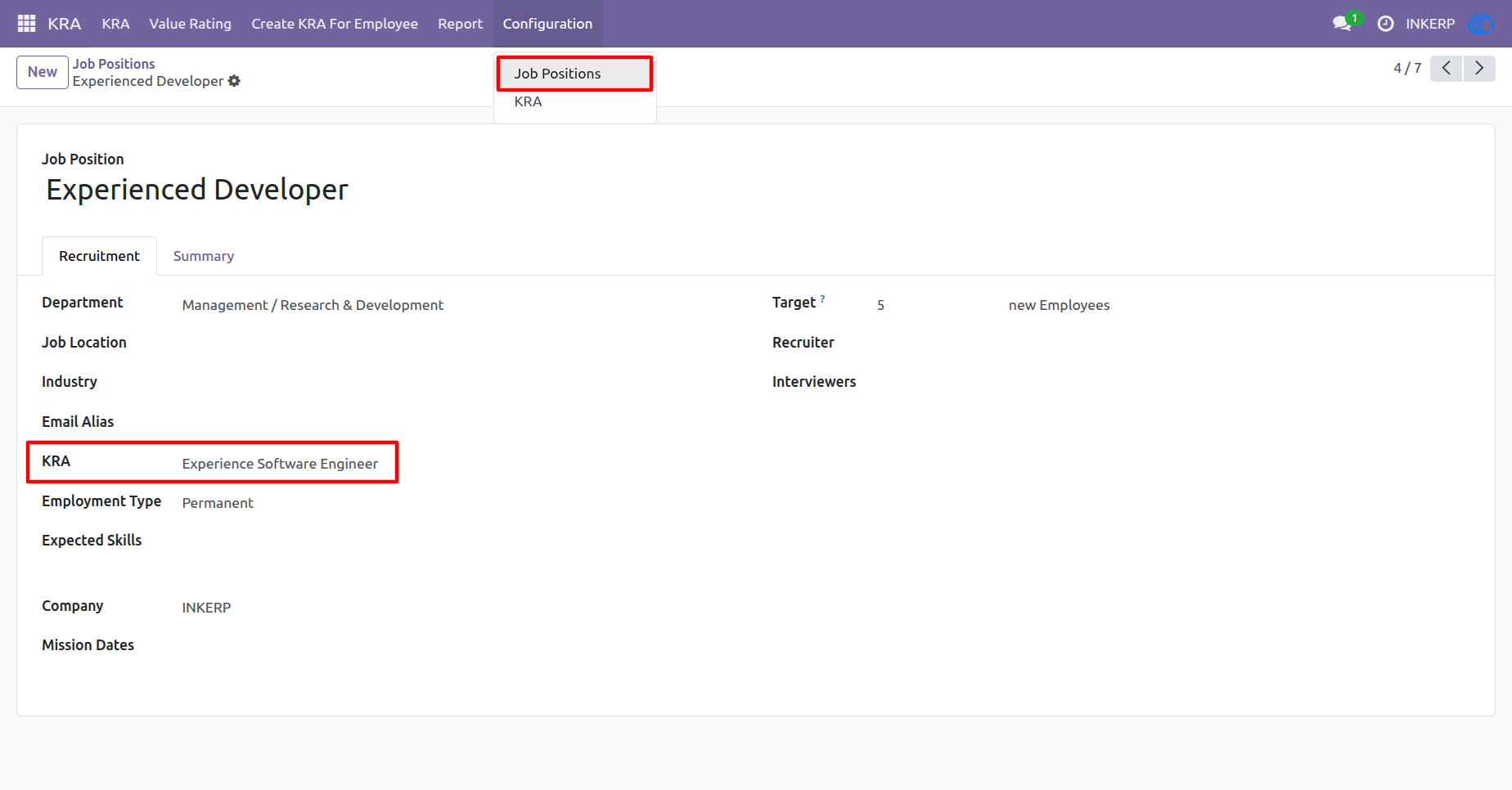Open the Value Rating menu
The image size is (1512, 790).
coord(190,24)
